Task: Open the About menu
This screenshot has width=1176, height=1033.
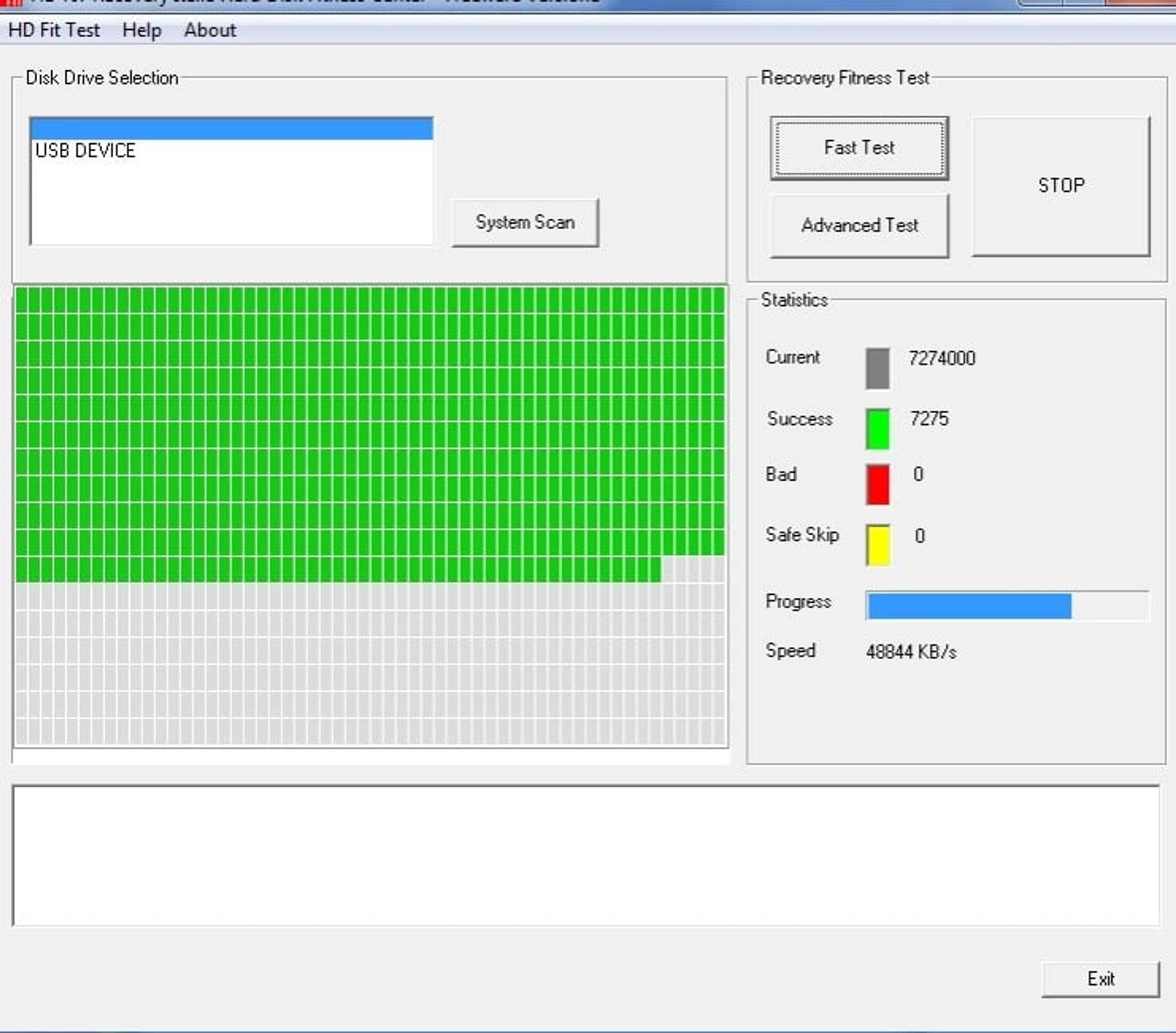Action: click(x=210, y=30)
